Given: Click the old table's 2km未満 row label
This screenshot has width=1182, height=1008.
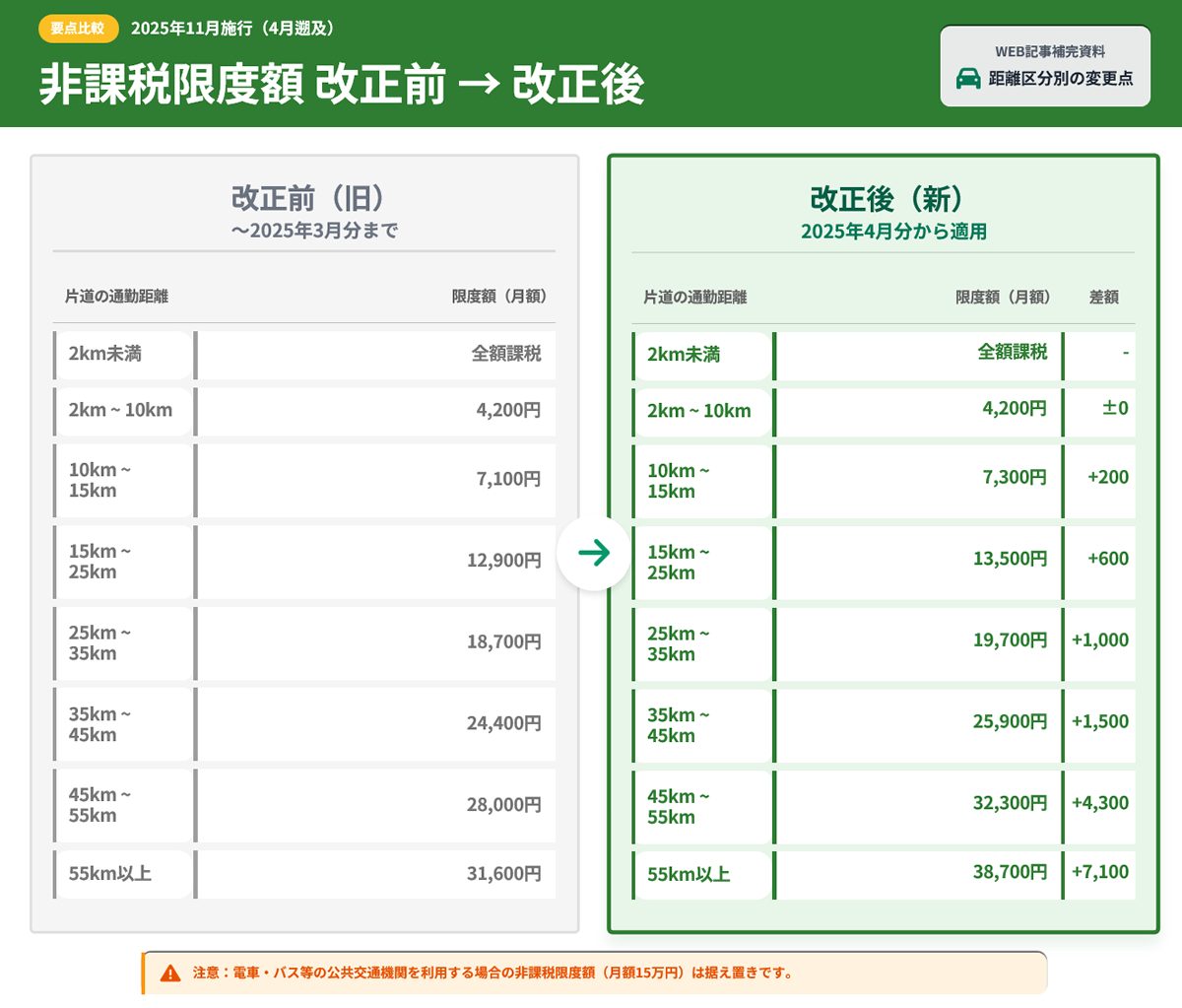Looking at the screenshot, I should pyautogui.click(x=105, y=354).
